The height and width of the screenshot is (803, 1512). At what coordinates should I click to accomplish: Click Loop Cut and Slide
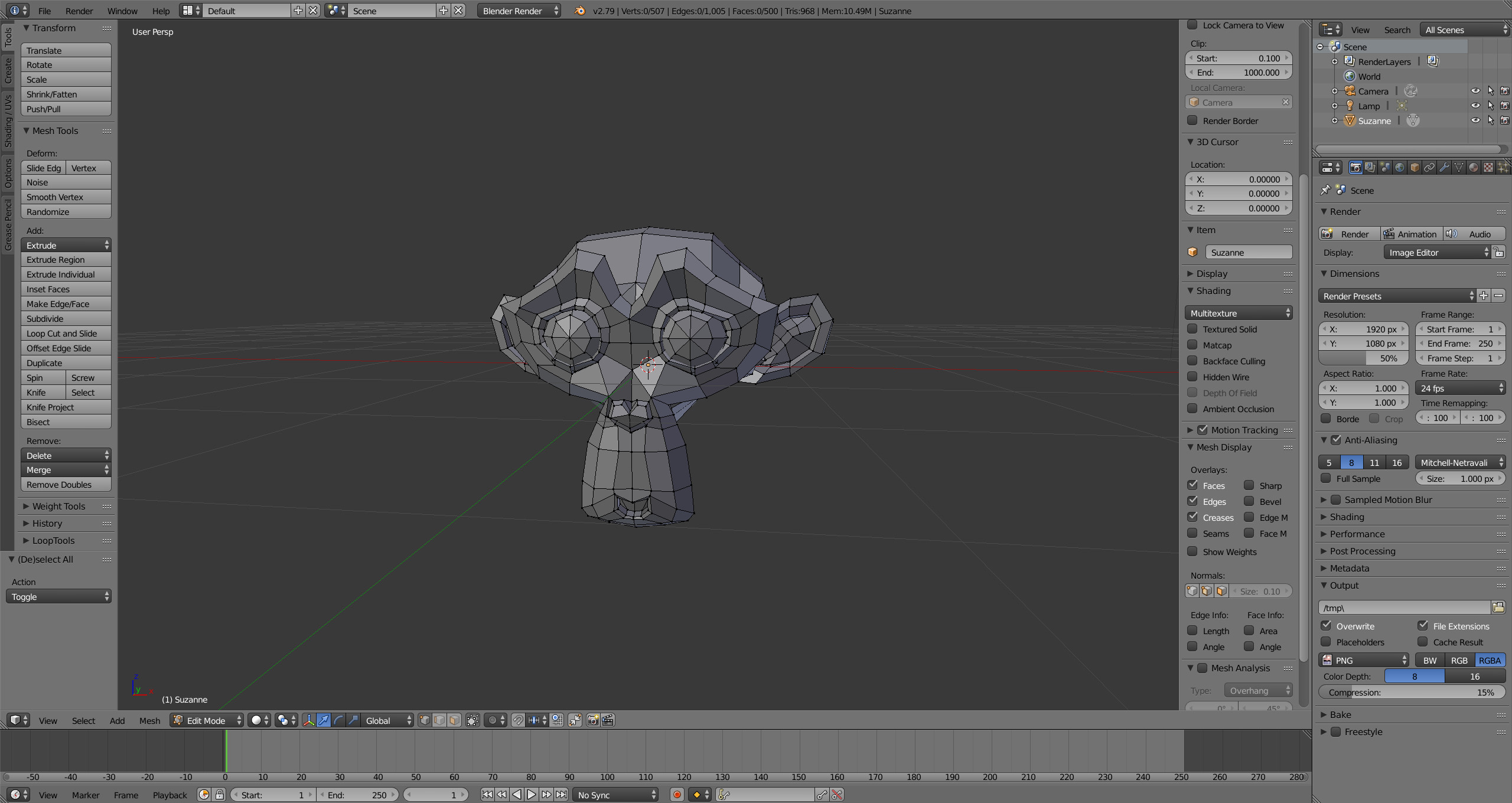[x=66, y=334]
